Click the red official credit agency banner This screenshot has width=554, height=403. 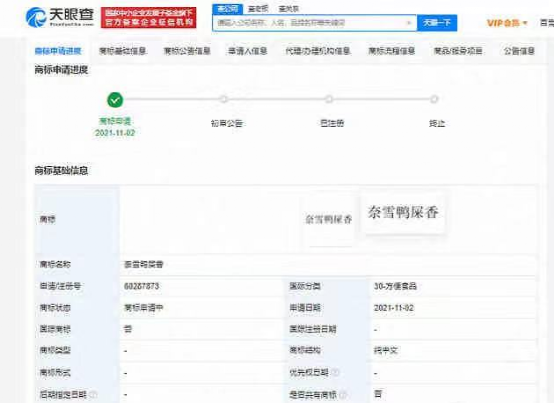click(x=148, y=18)
